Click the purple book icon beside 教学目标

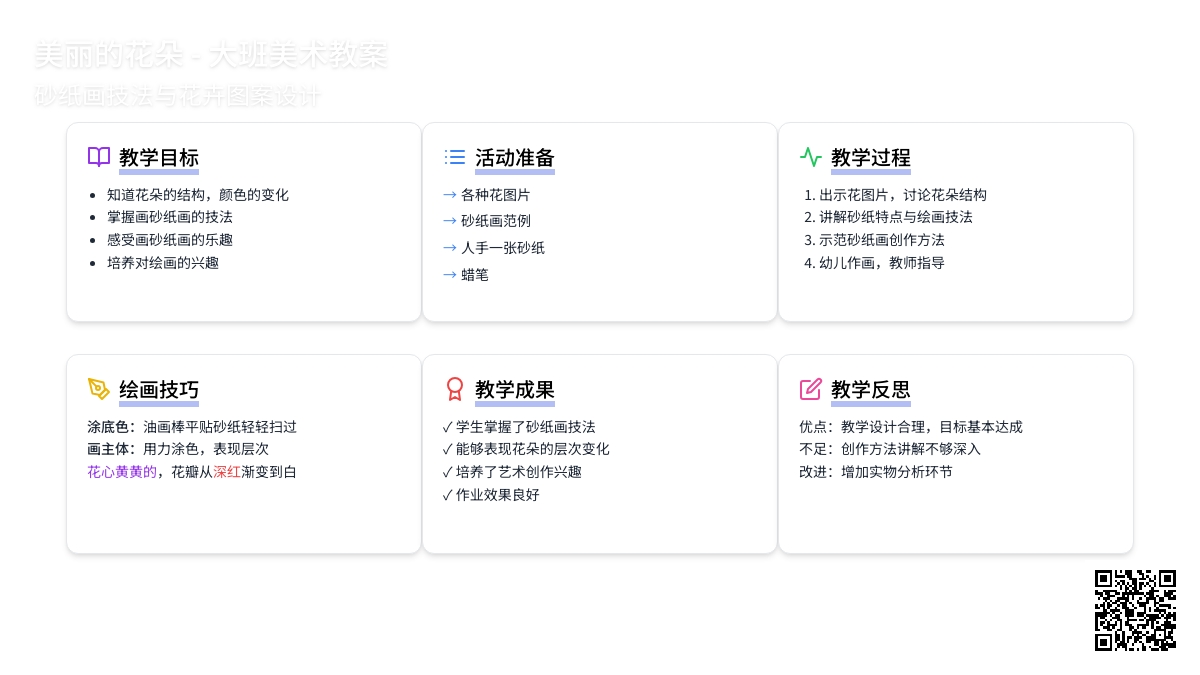coord(99,157)
